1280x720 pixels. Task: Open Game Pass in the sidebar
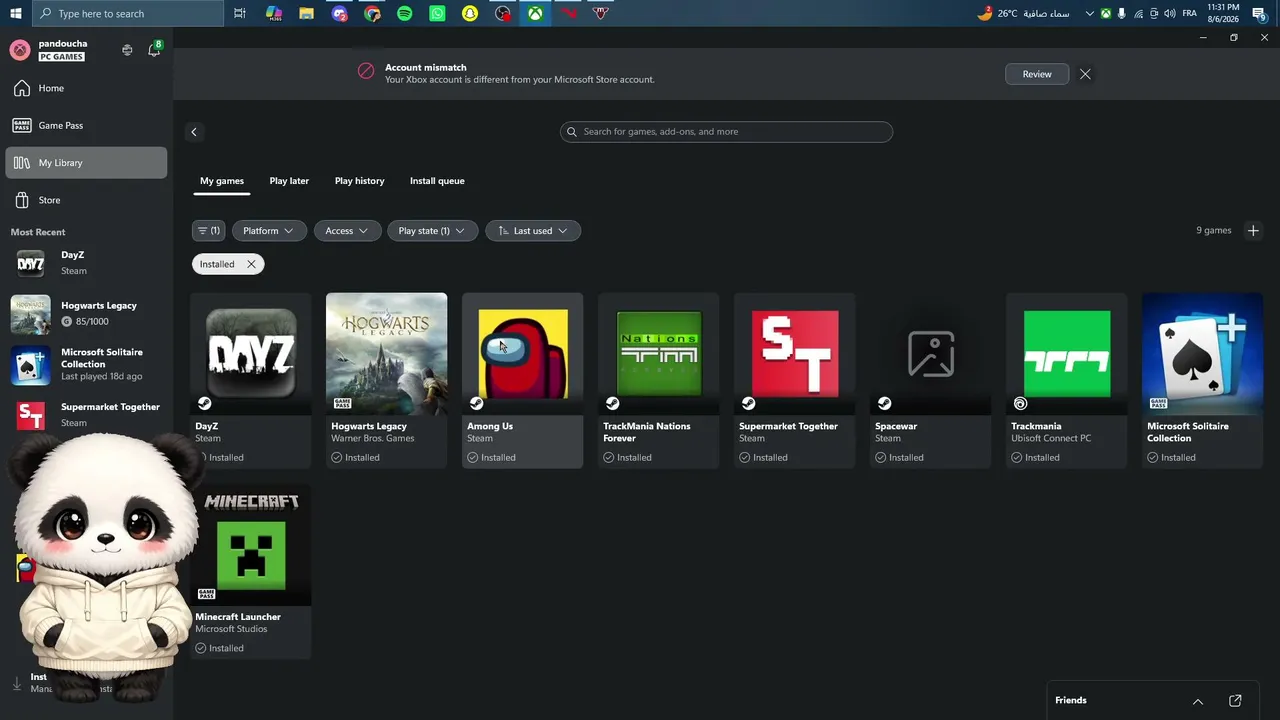(86, 126)
